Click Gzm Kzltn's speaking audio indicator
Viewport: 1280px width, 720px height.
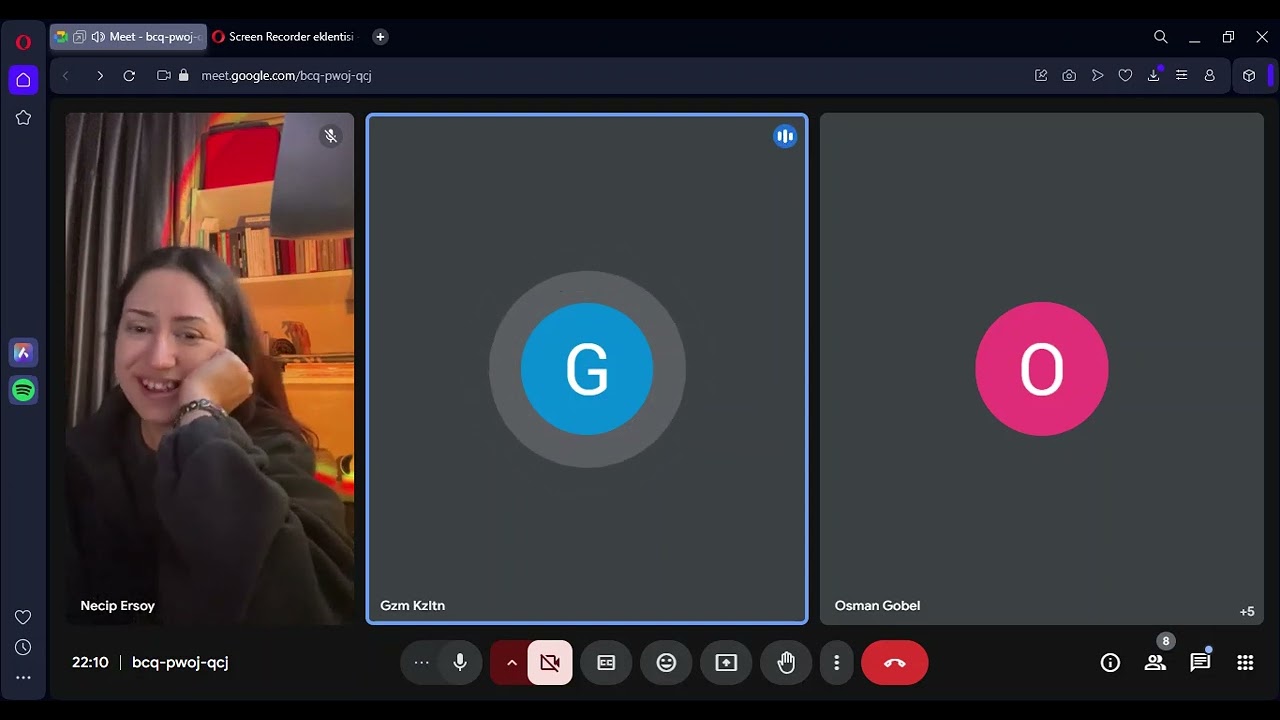(785, 136)
